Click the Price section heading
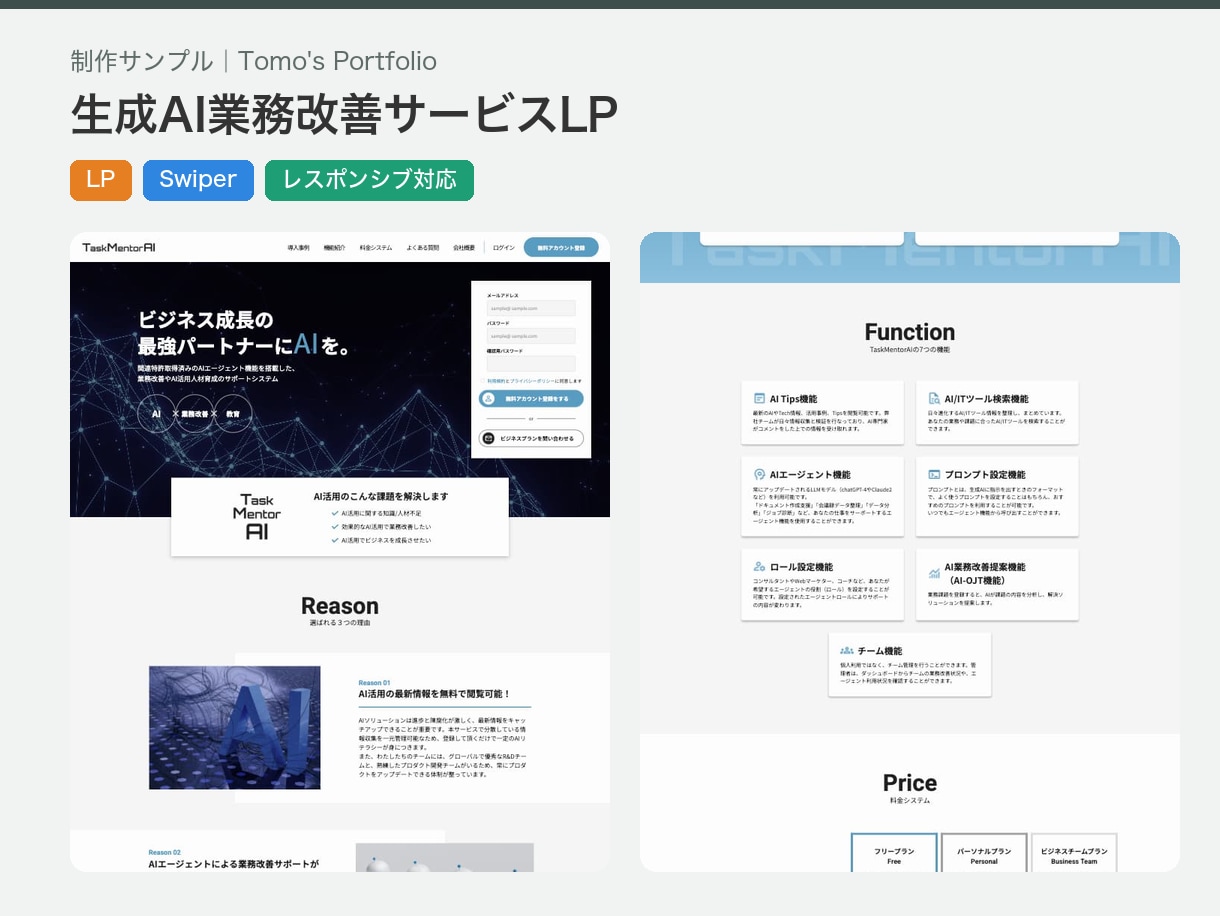Image resolution: width=1220 pixels, height=916 pixels. click(x=910, y=783)
